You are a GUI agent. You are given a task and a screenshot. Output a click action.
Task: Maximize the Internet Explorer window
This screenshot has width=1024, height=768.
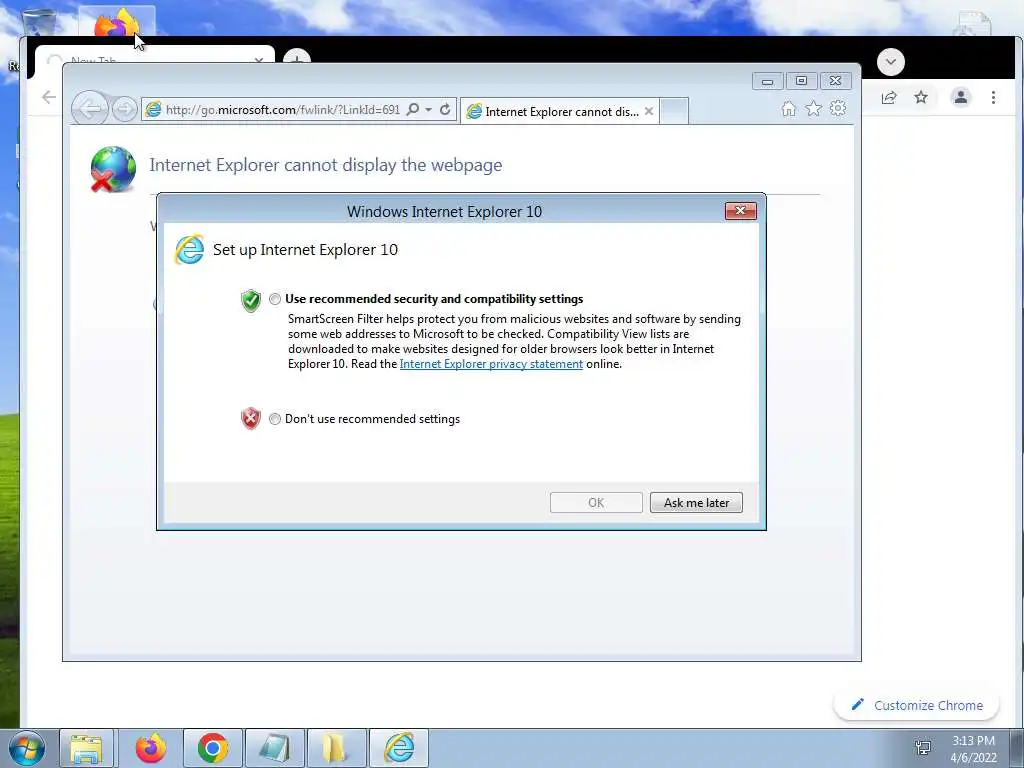pyautogui.click(x=801, y=81)
